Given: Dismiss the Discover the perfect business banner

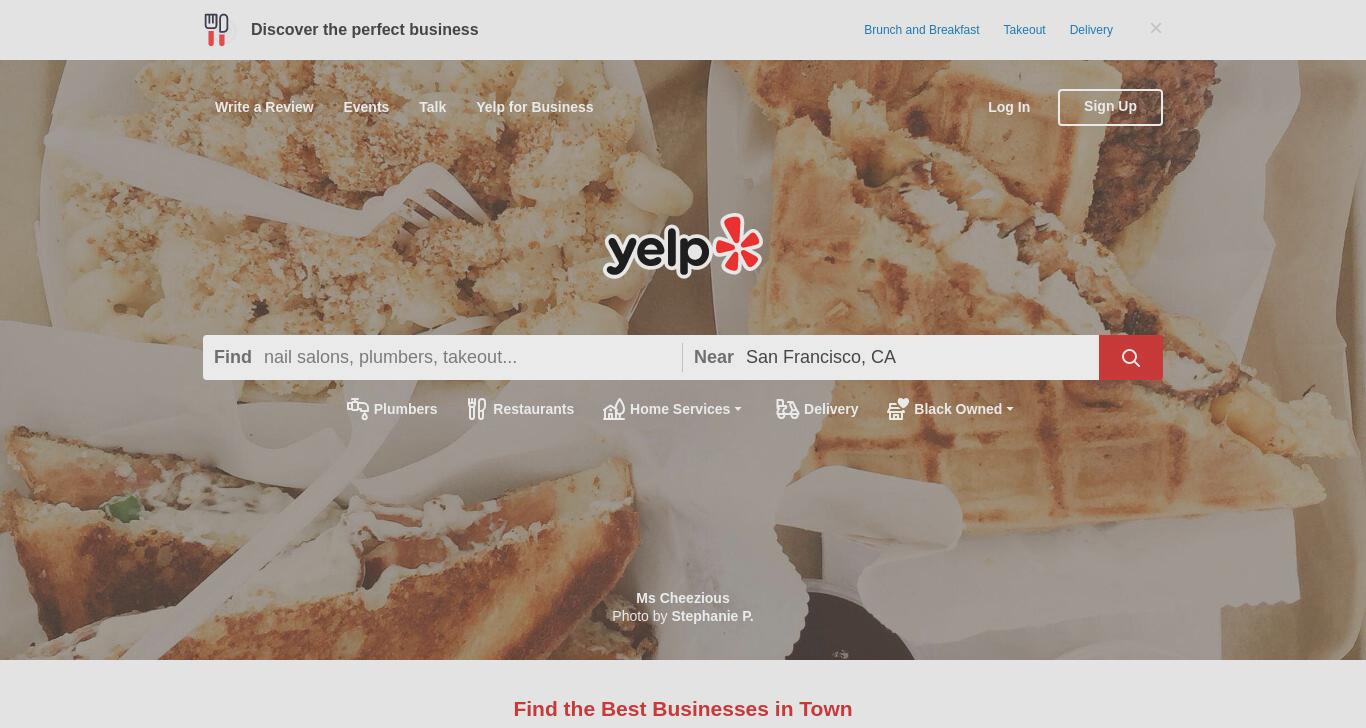Looking at the screenshot, I should (1156, 28).
